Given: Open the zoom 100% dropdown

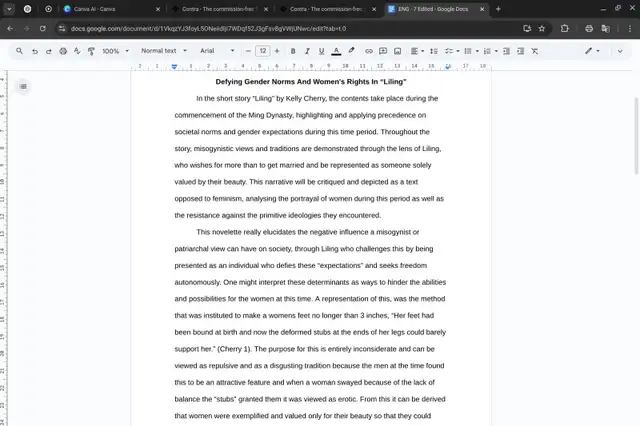Looking at the screenshot, I should pyautogui.click(x=115, y=51).
